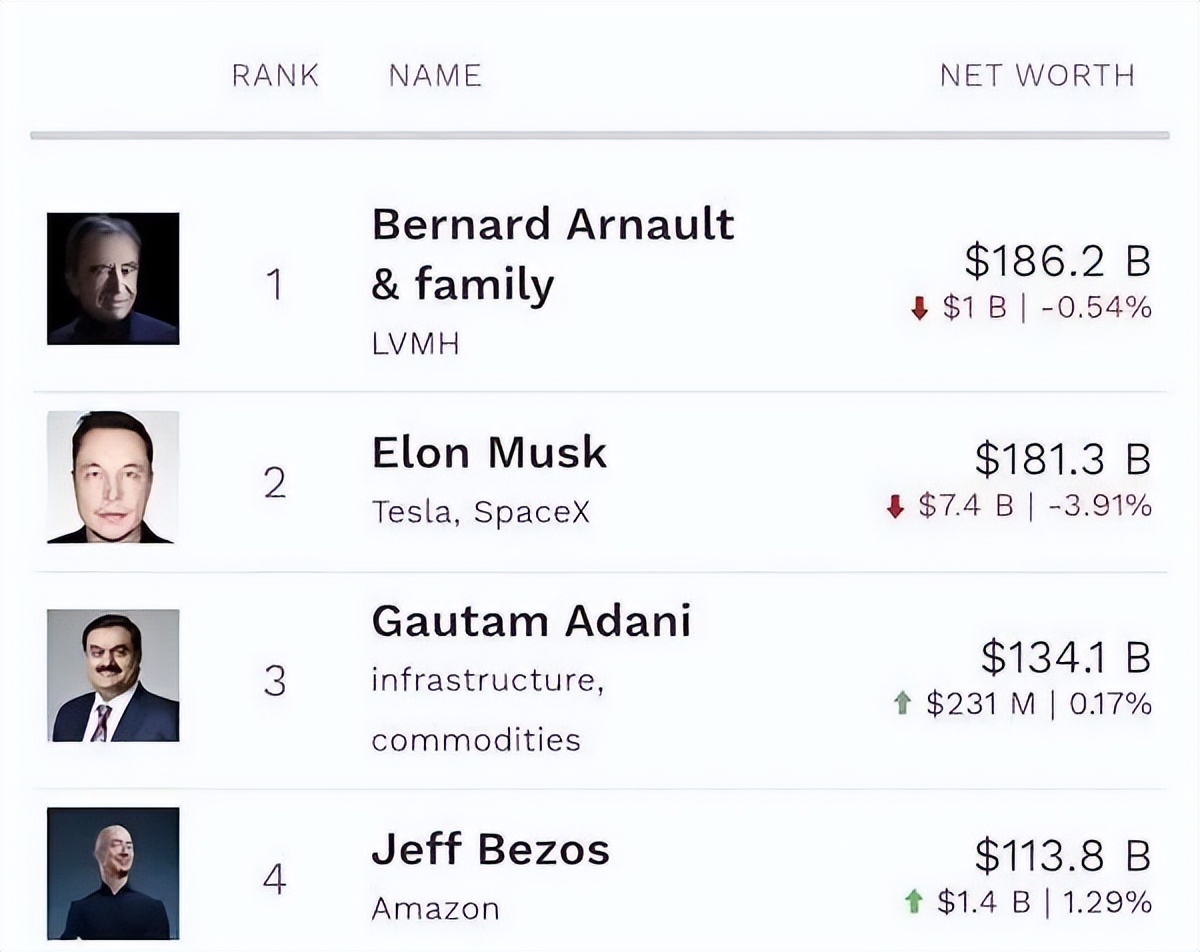Click the green up arrow beside $1.4 B

pos(913,903)
